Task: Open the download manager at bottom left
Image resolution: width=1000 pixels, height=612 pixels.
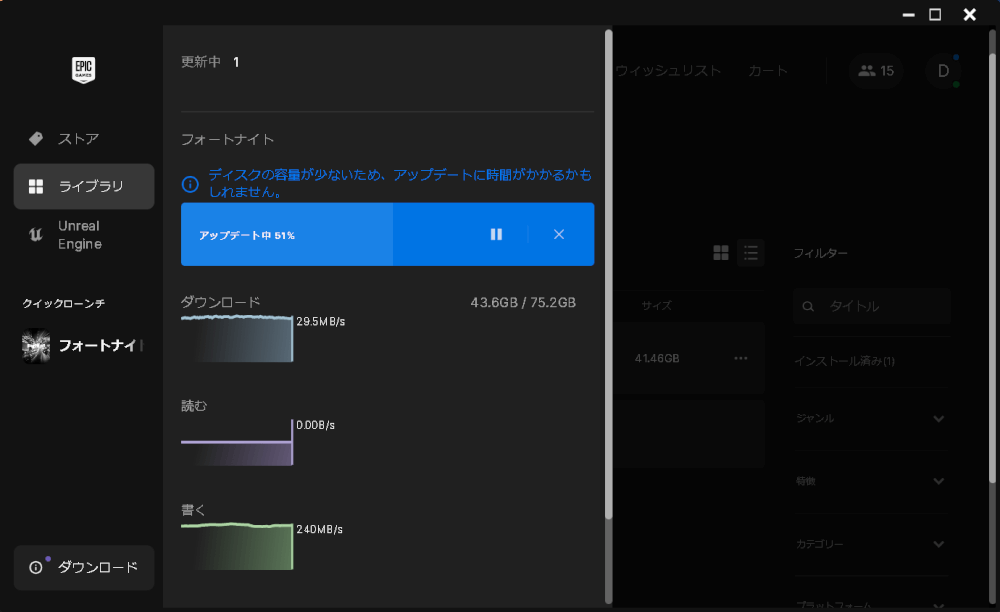Action: [x=84, y=567]
